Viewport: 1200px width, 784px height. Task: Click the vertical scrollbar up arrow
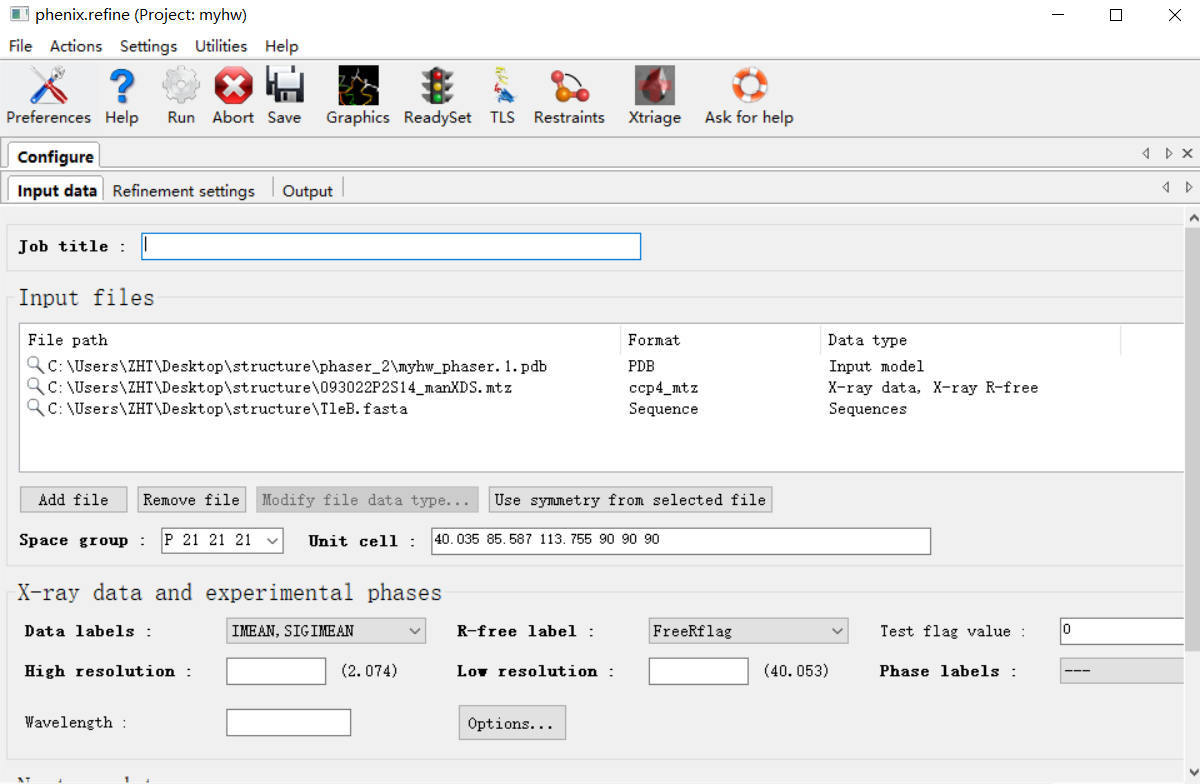[1192, 216]
